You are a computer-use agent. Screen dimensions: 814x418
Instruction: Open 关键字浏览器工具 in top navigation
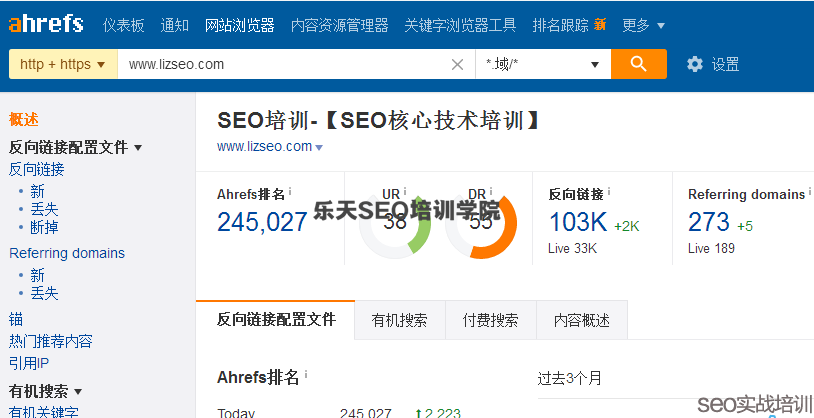tap(460, 25)
